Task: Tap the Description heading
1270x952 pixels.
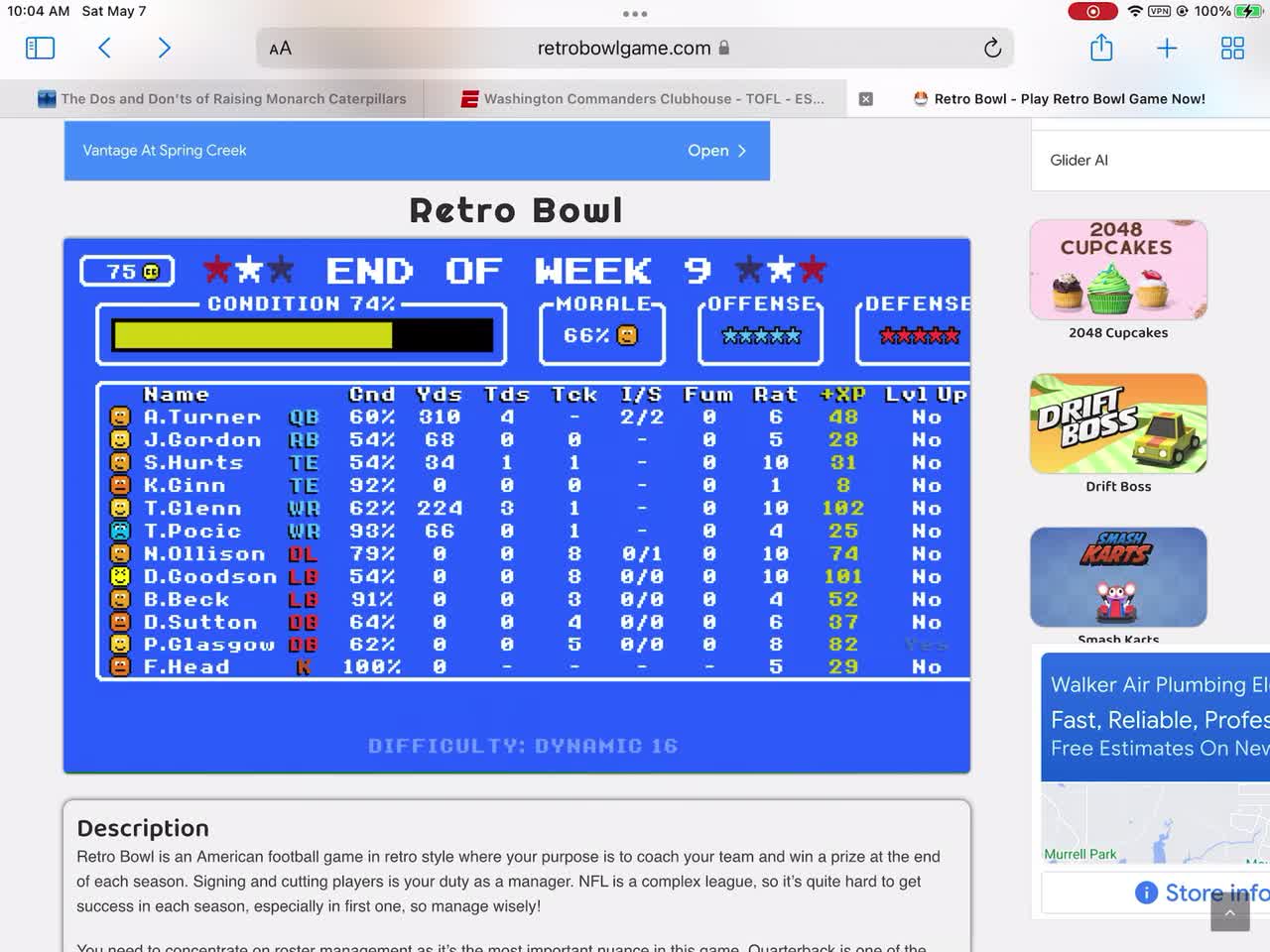Action: click(143, 828)
